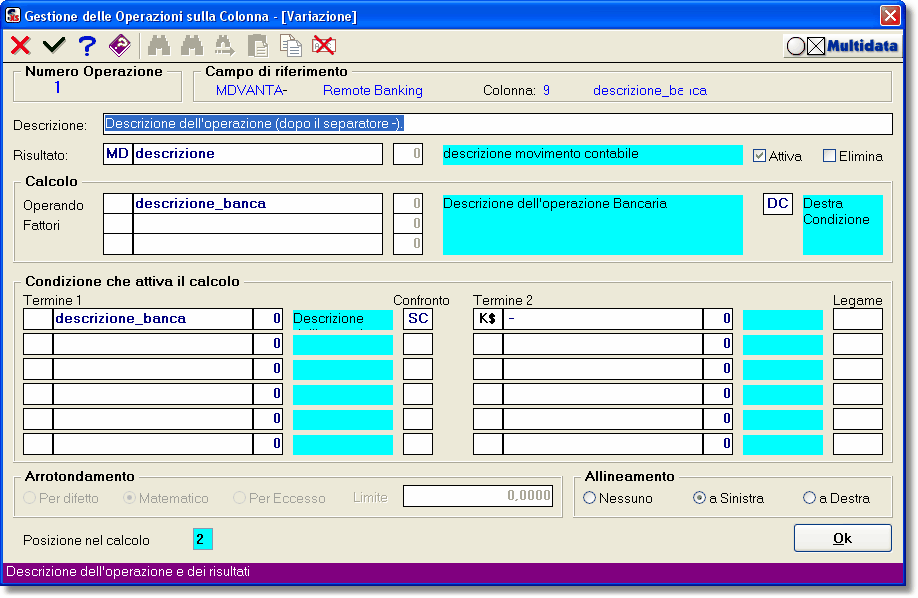Viewport: 918px width, 598px height.
Task: Click the crossed-out field clear icon
Action: pyautogui.click(x=324, y=45)
